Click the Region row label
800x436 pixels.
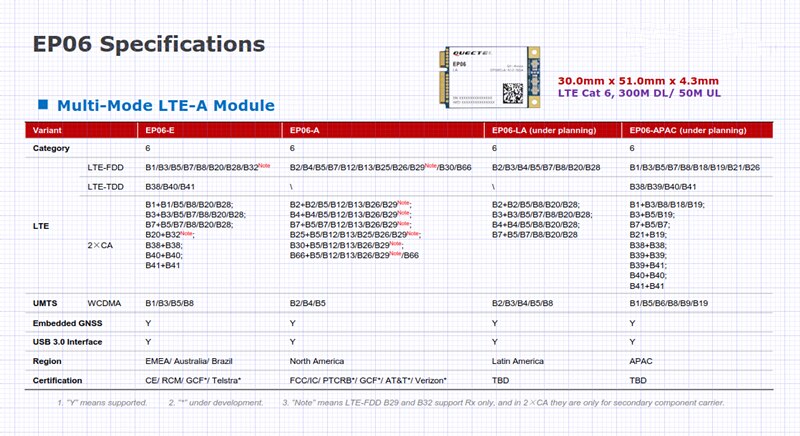pos(47,362)
